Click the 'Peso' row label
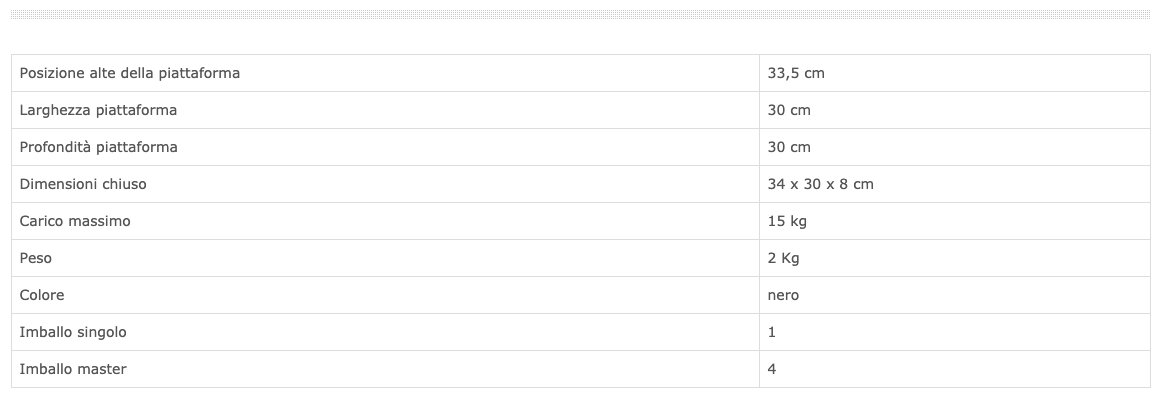The height and width of the screenshot is (403, 1168). click(36, 258)
